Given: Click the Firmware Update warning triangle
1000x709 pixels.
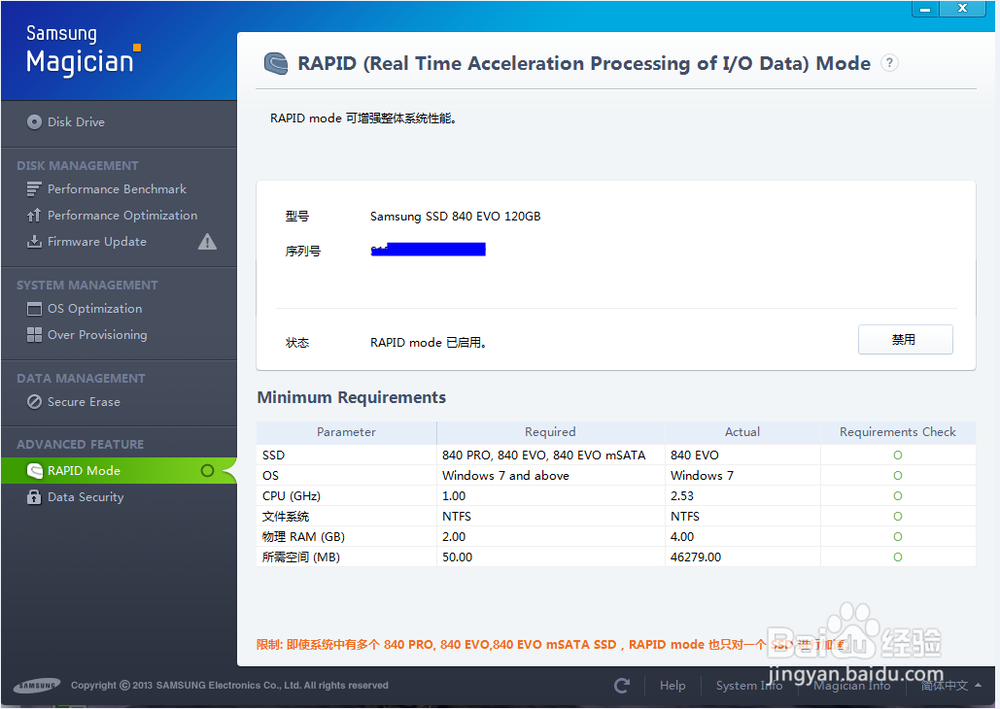Looking at the screenshot, I should click(207, 242).
